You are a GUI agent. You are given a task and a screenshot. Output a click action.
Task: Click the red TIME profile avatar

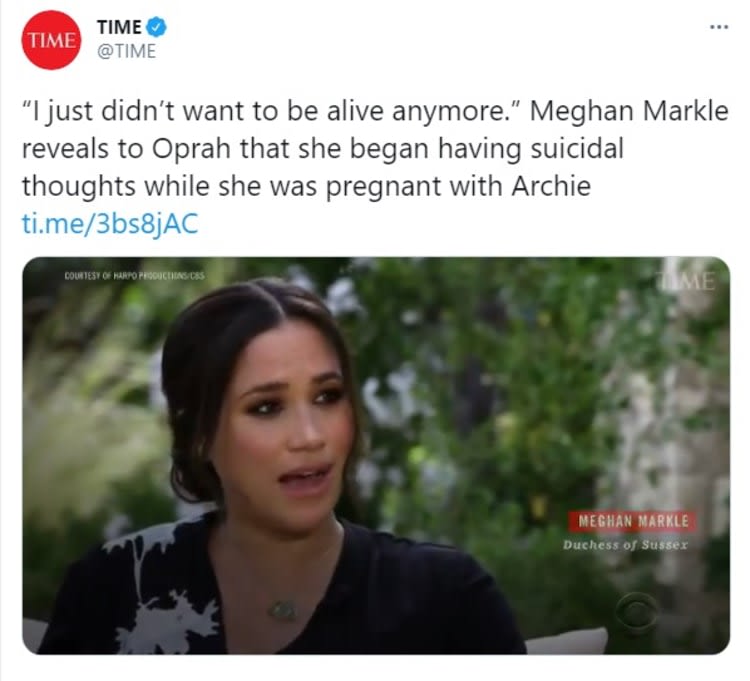click(51, 39)
